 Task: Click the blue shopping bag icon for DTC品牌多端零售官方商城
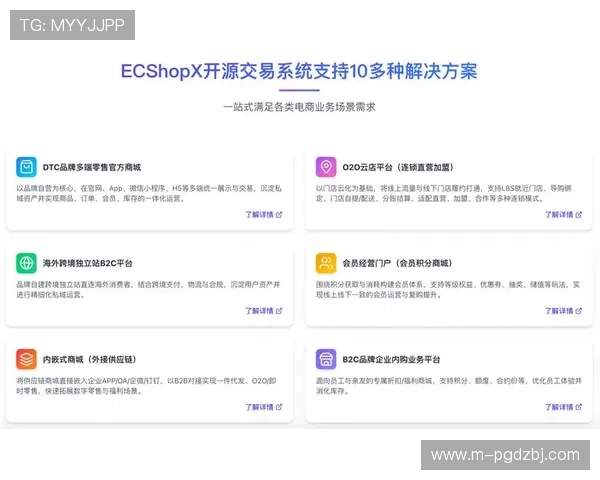(26, 167)
